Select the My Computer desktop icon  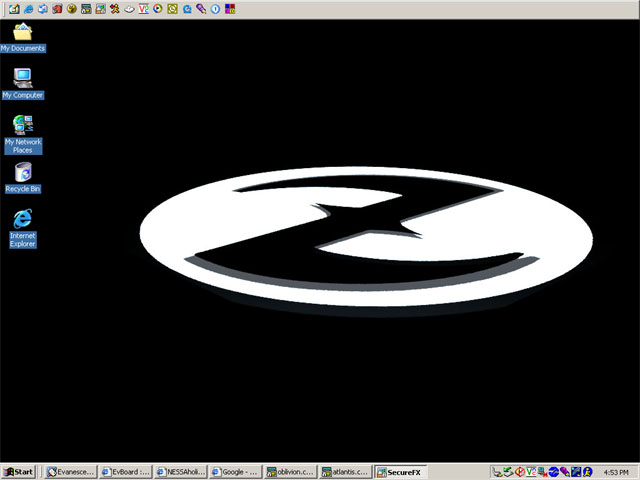[23, 84]
